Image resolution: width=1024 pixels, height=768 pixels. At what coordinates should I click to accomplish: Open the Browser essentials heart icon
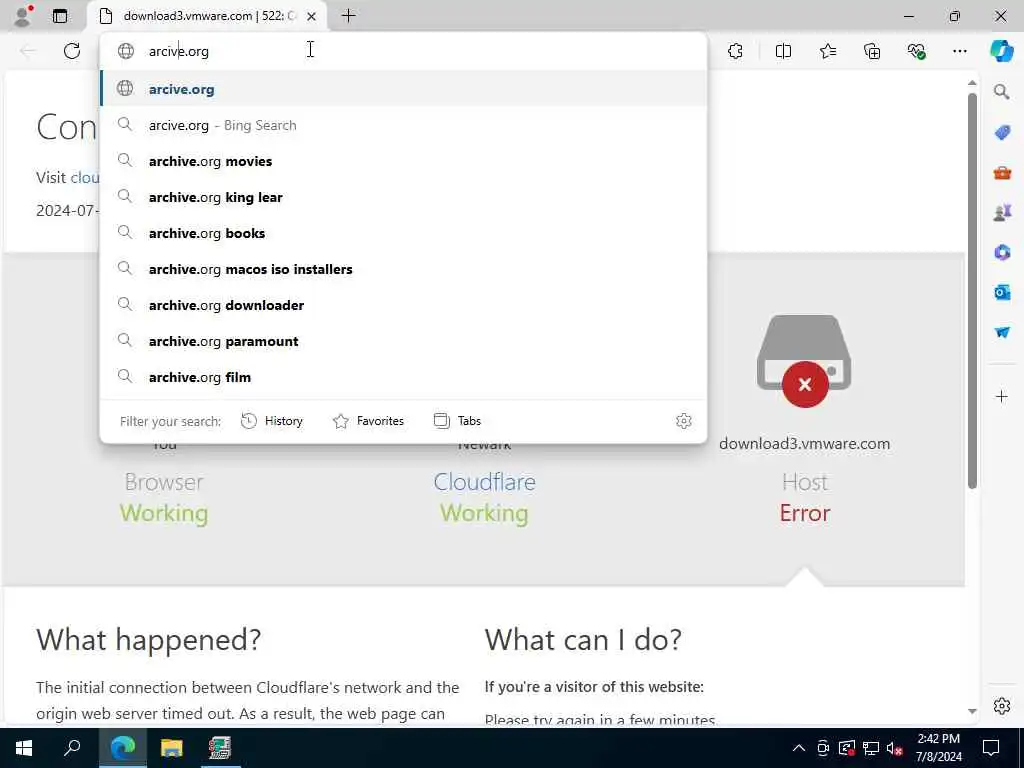click(x=916, y=51)
